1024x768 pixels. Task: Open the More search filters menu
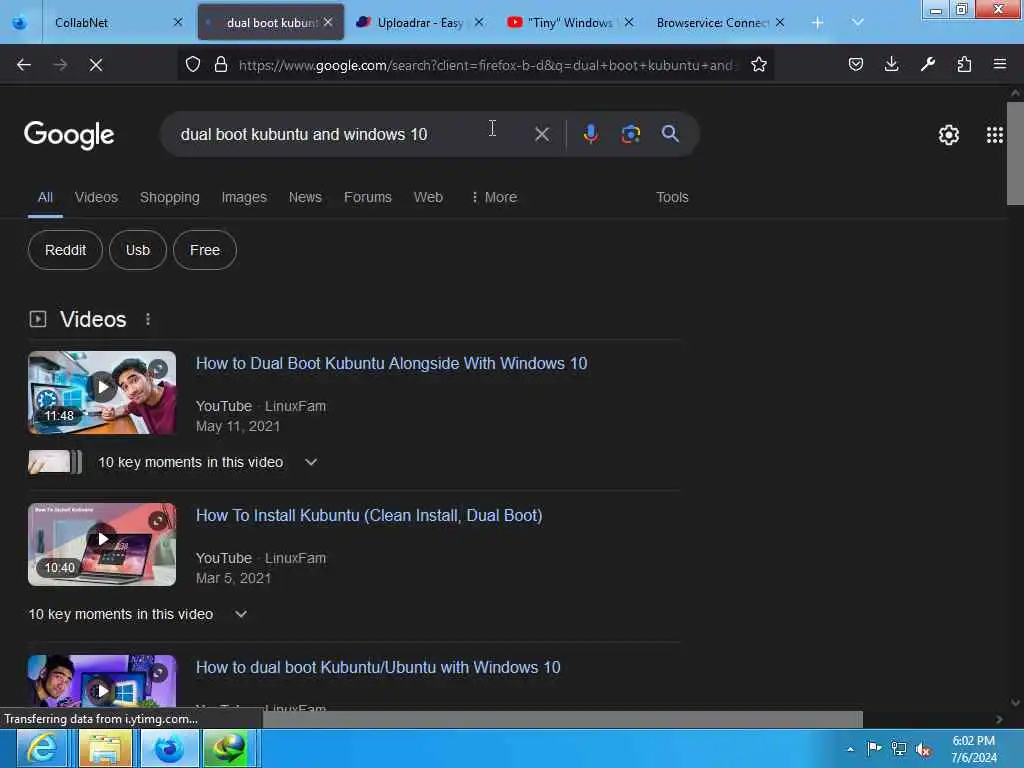pyautogui.click(x=494, y=197)
